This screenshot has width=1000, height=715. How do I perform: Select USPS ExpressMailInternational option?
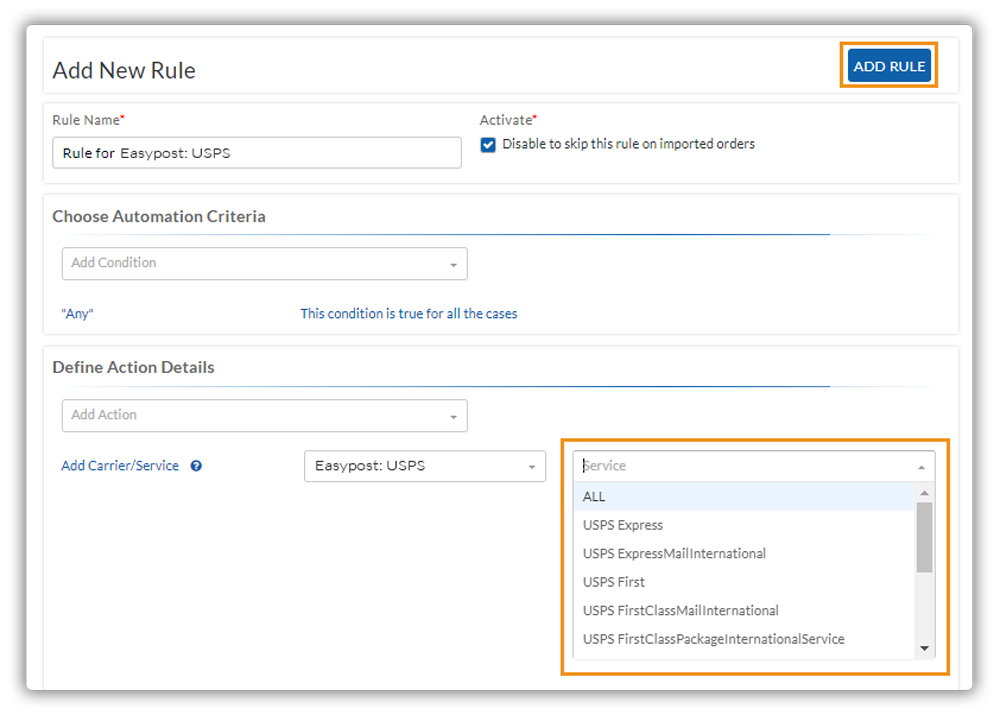click(744, 553)
